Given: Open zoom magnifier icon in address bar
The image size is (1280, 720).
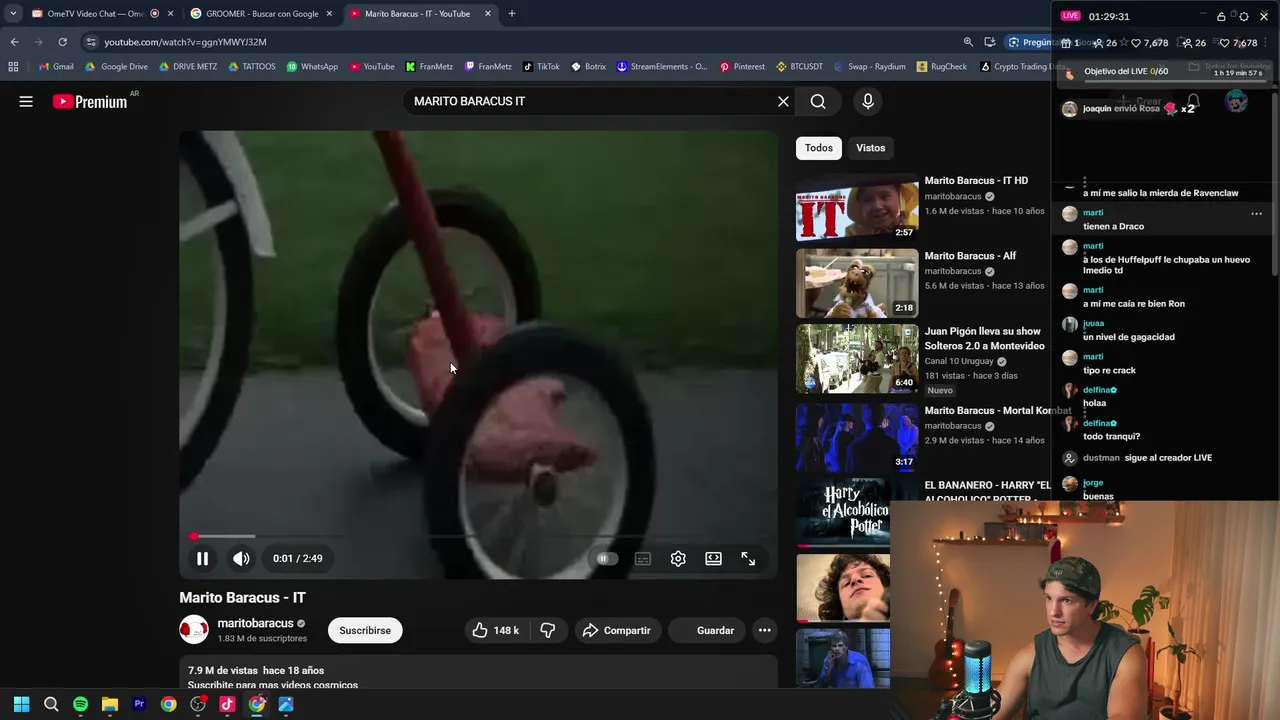Looking at the screenshot, I should [x=968, y=42].
